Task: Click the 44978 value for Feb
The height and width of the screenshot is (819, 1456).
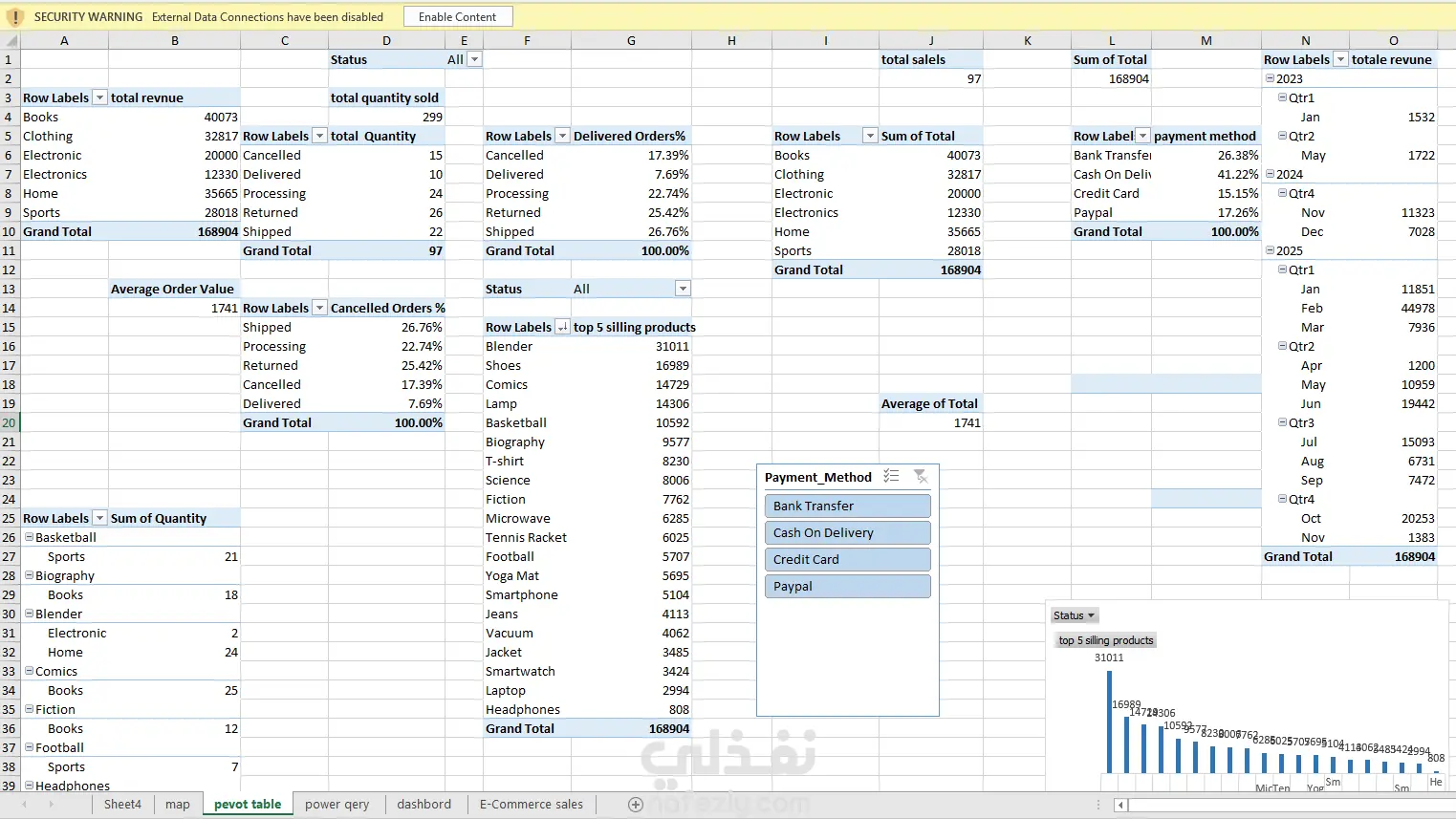Action: click(x=1393, y=308)
